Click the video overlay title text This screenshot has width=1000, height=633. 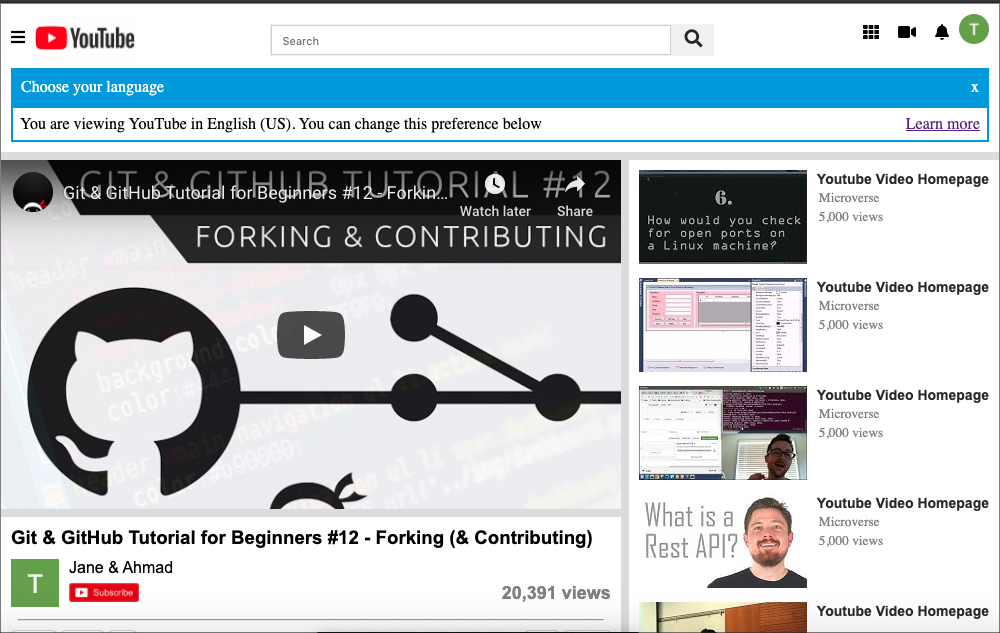[255, 193]
